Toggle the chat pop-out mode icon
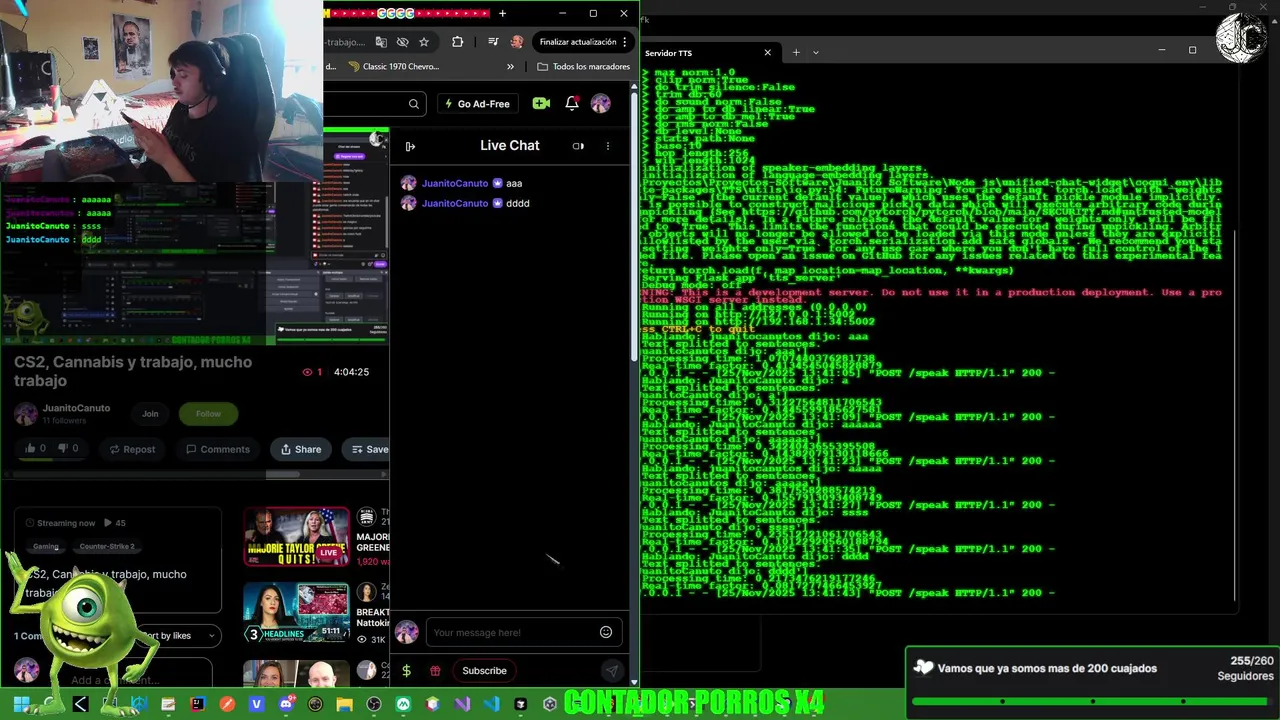1280x720 pixels. tap(578, 146)
